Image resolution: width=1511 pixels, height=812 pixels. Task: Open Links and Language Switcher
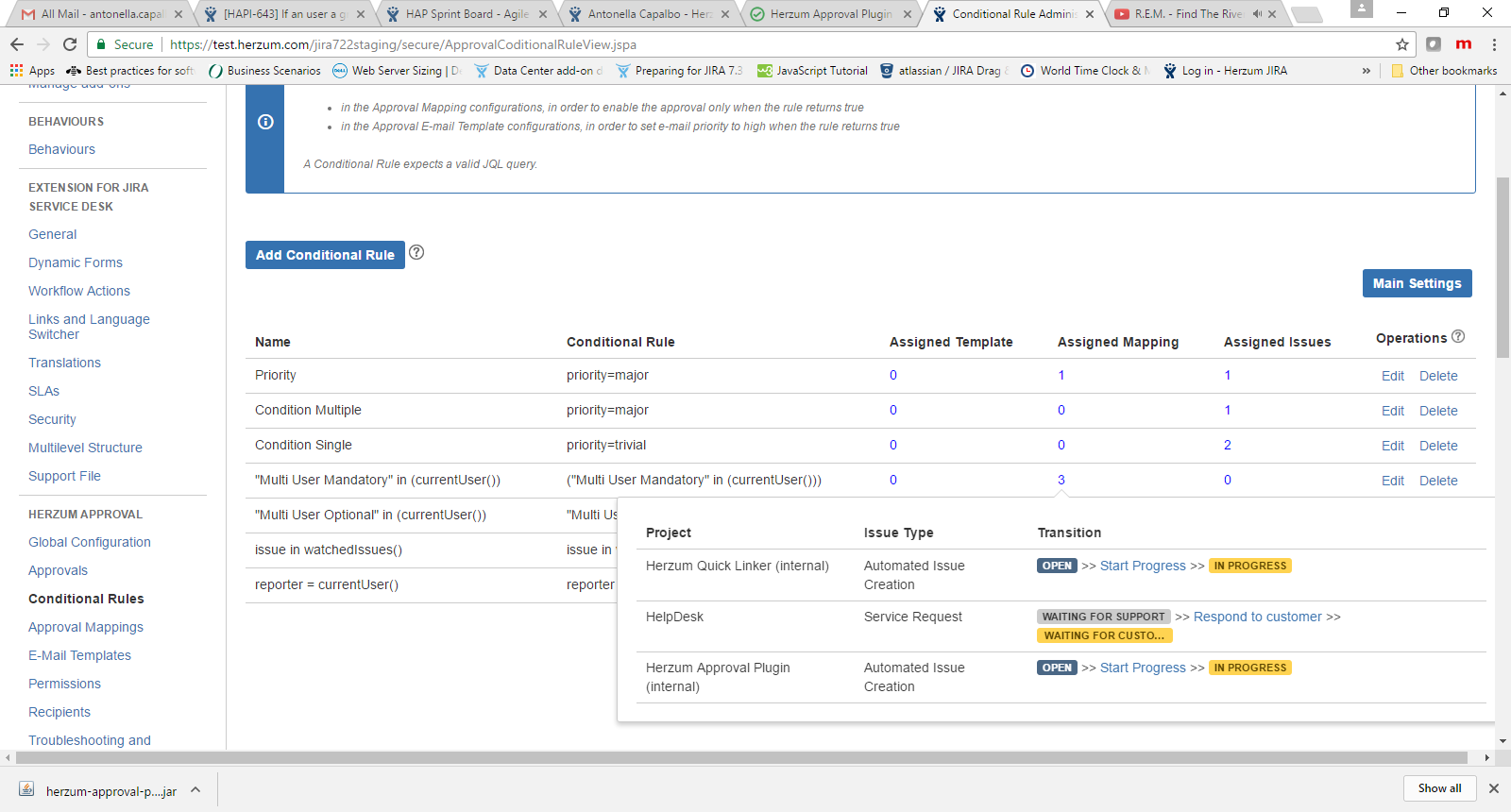pos(89,327)
